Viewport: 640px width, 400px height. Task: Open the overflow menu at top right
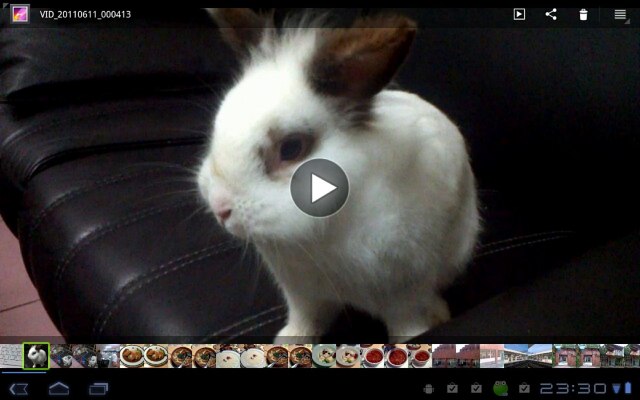pos(620,15)
